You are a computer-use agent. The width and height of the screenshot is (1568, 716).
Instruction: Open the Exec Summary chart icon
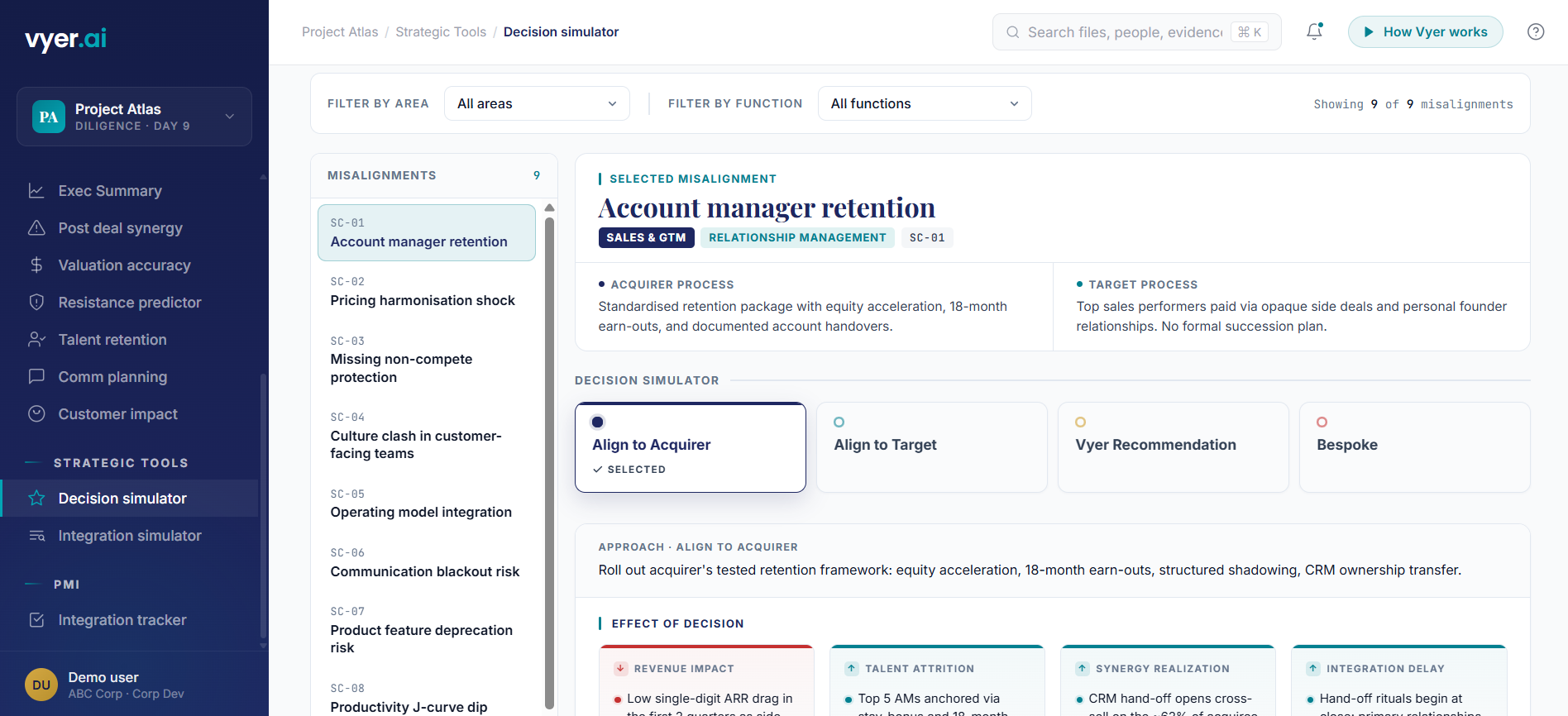pos(36,191)
